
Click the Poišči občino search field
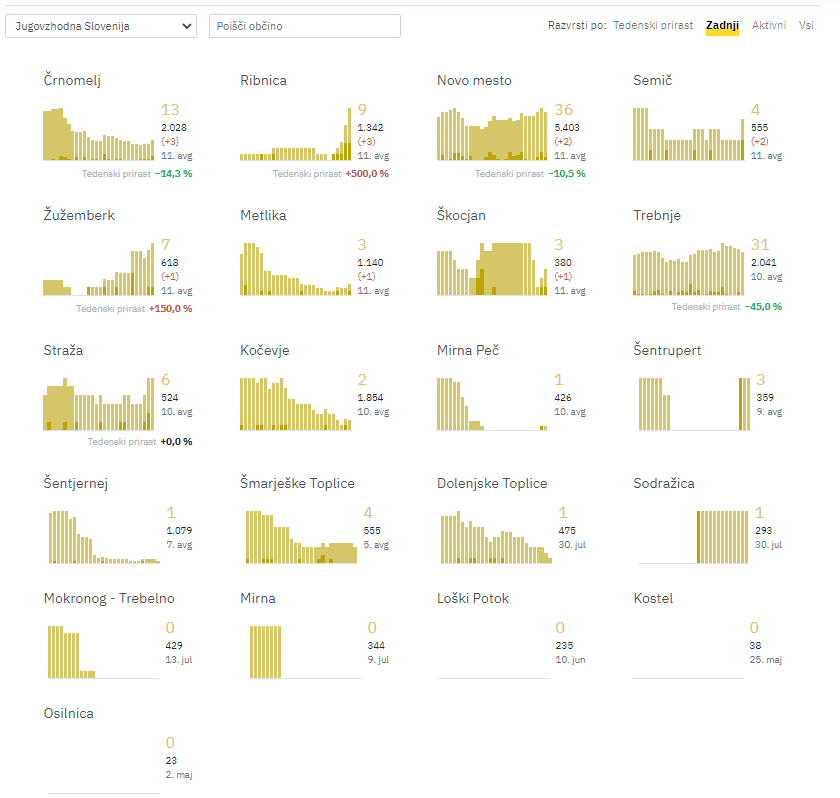pos(304,26)
